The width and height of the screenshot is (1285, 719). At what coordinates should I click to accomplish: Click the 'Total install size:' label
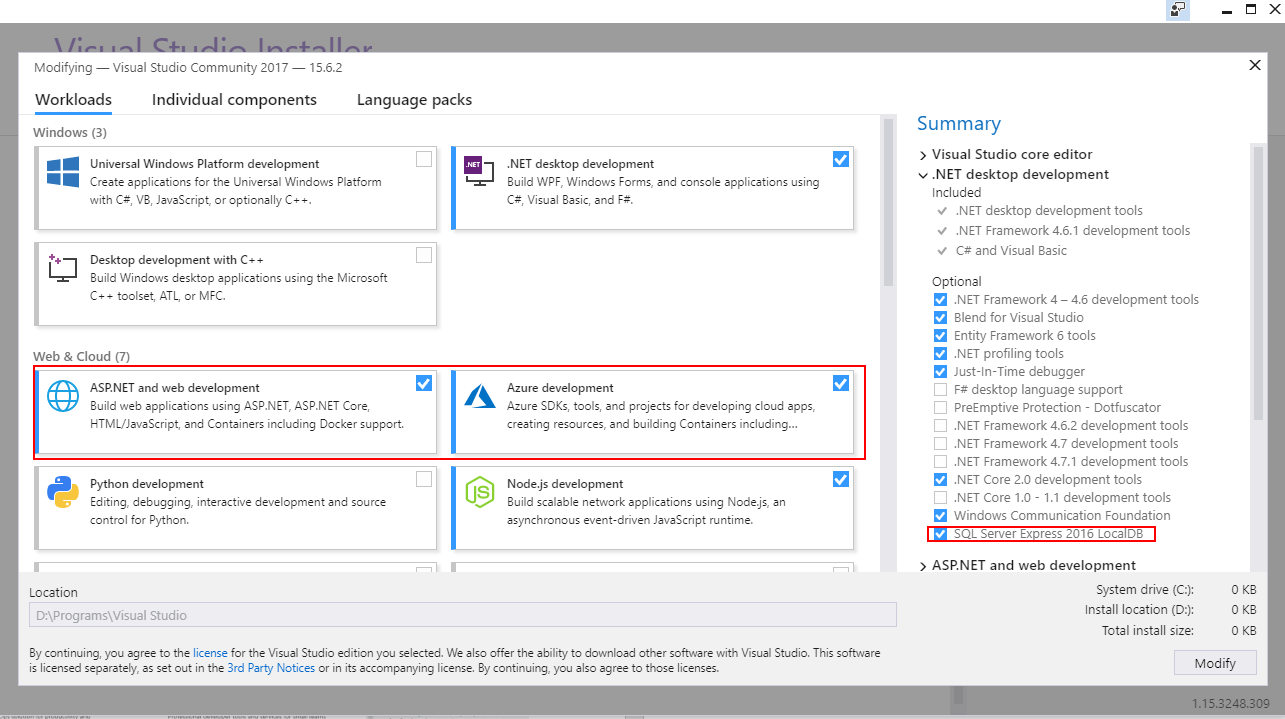click(1148, 630)
